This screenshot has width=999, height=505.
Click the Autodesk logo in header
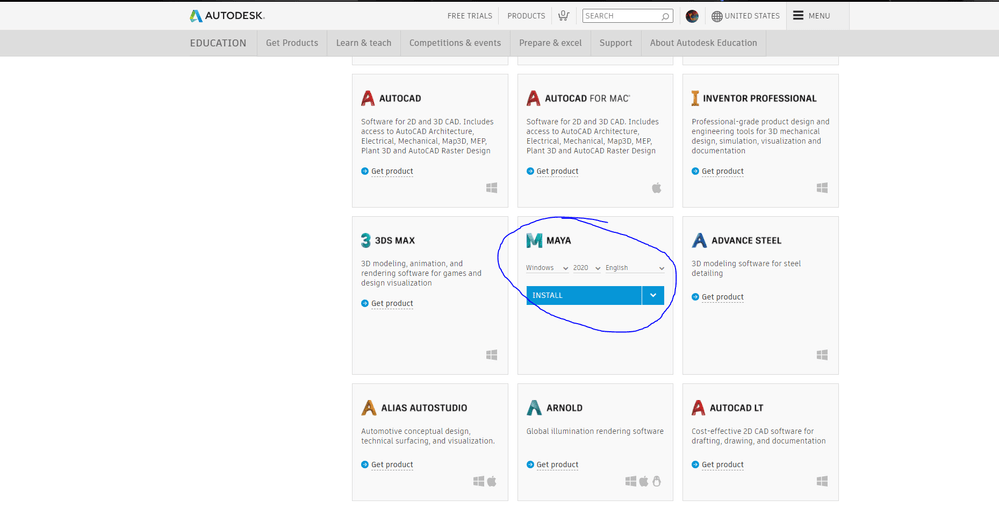[x=227, y=16]
